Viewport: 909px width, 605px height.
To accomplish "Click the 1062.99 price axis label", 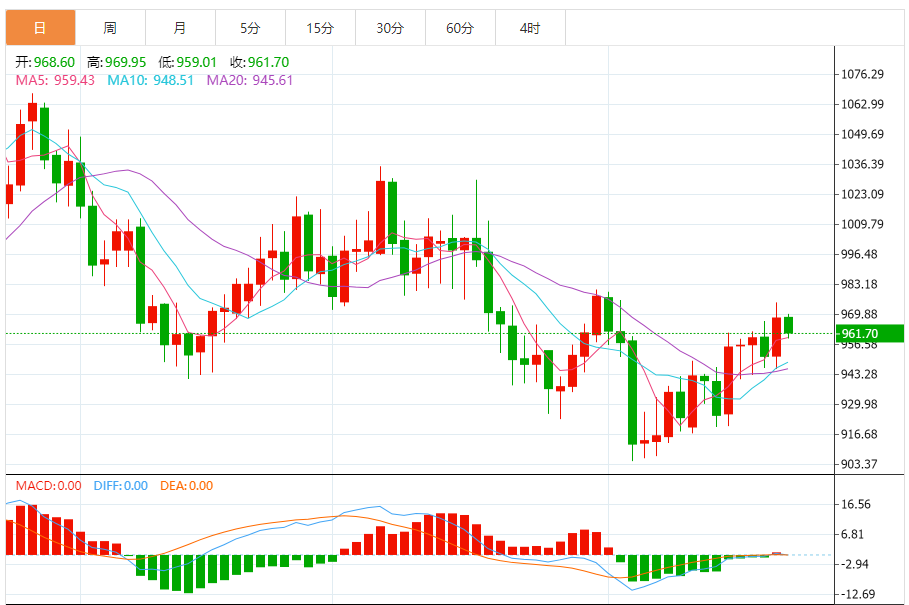I will click(x=862, y=104).
